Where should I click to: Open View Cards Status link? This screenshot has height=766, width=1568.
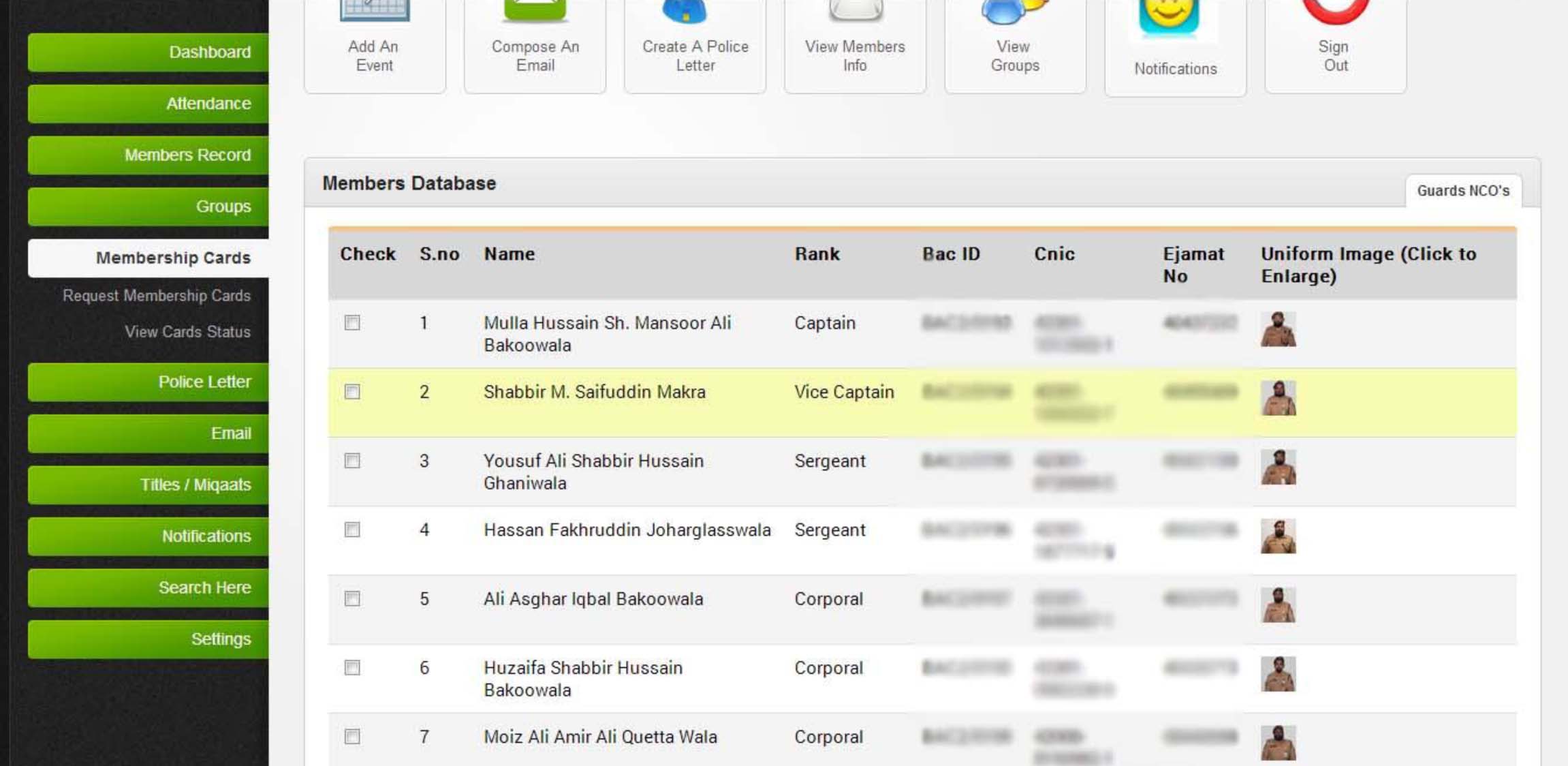[187, 332]
